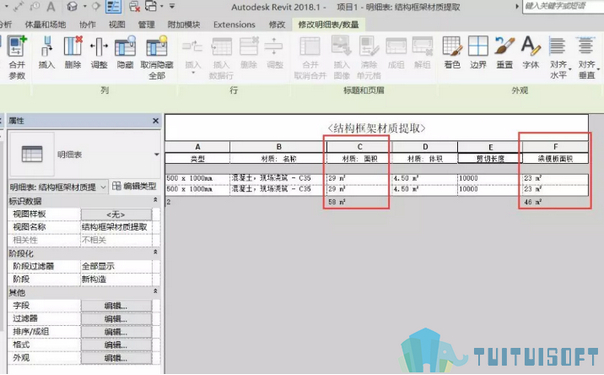Click 取消隐藏全部 unhide all columns icon
The width and height of the screenshot is (604, 375).
(x=157, y=46)
